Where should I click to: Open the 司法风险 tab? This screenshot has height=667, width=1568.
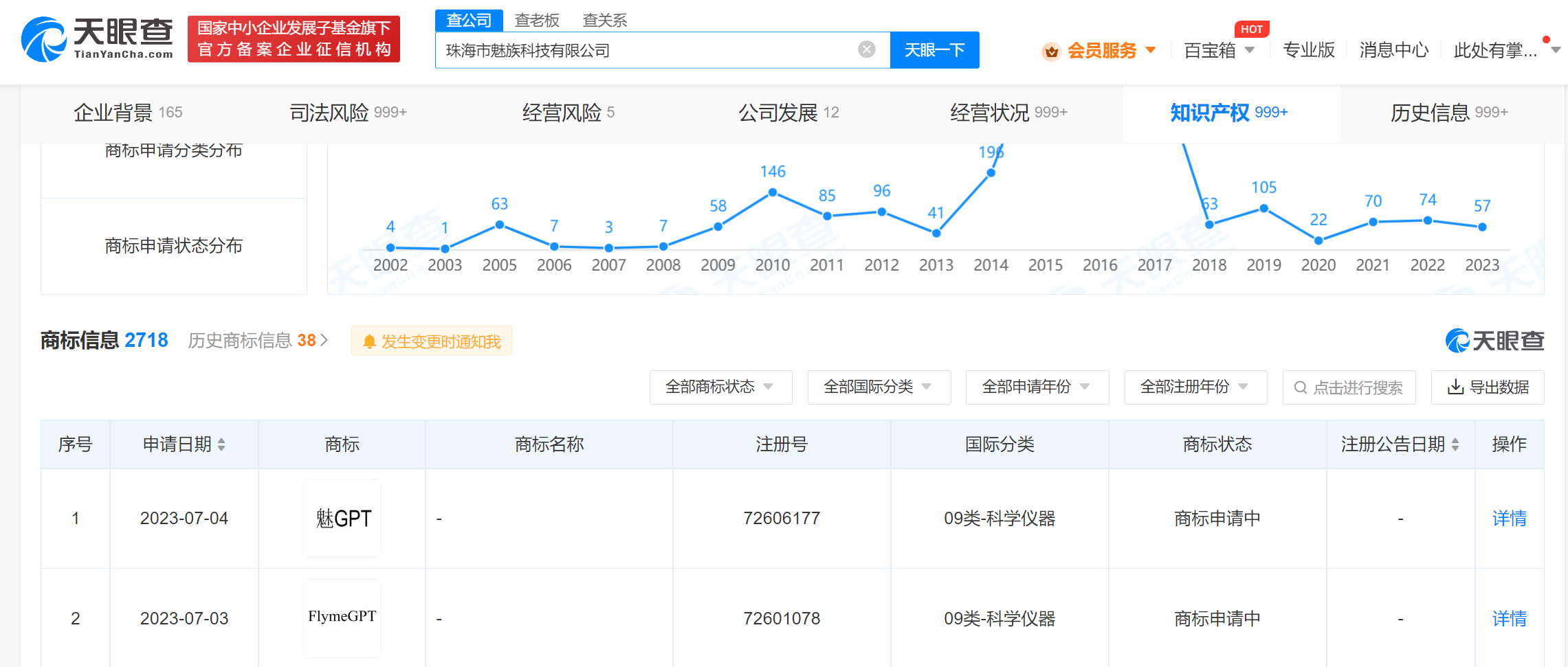tap(348, 113)
